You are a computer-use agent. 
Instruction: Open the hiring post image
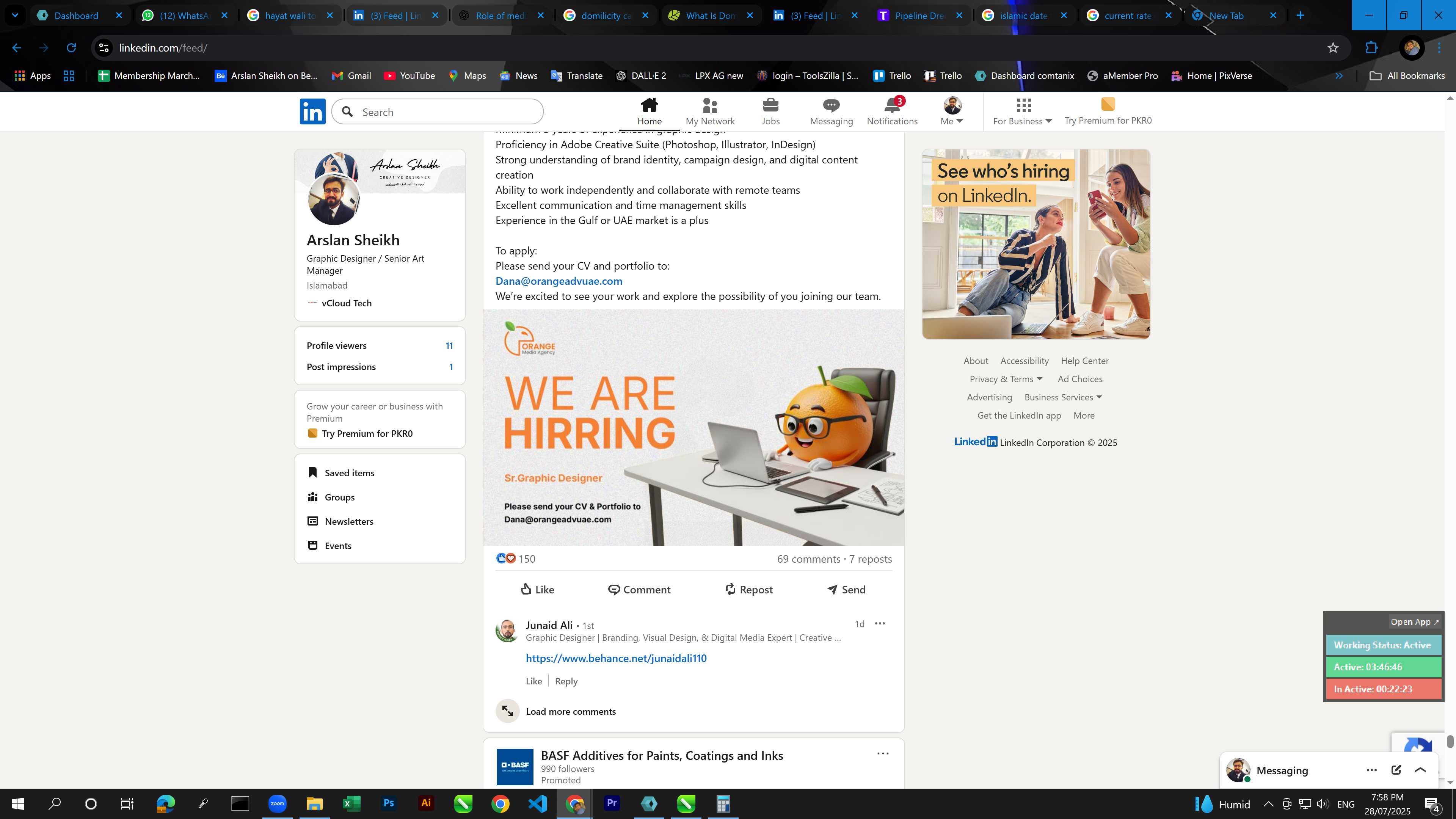coord(693,428)
